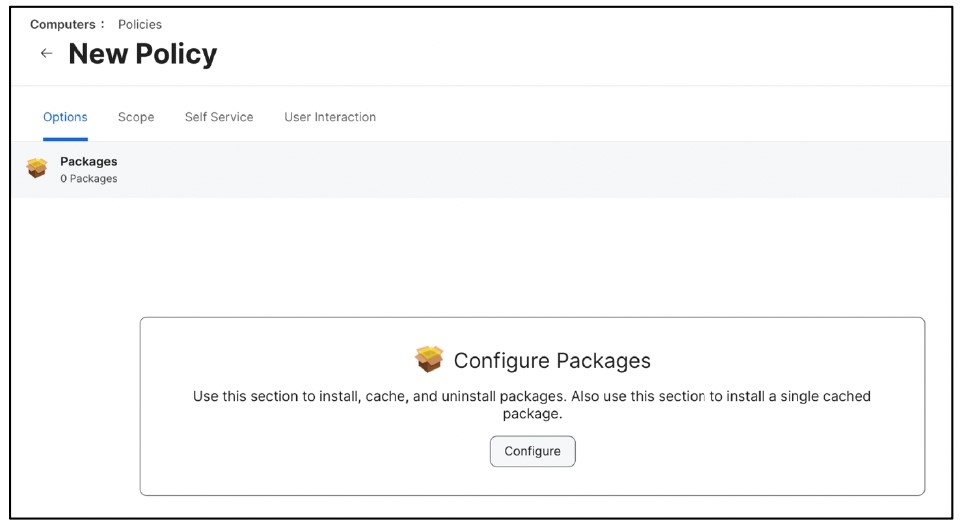The width and height of the screenshot is (961, 526).
Task: Open the Scope tab
Action: (136, 117)
